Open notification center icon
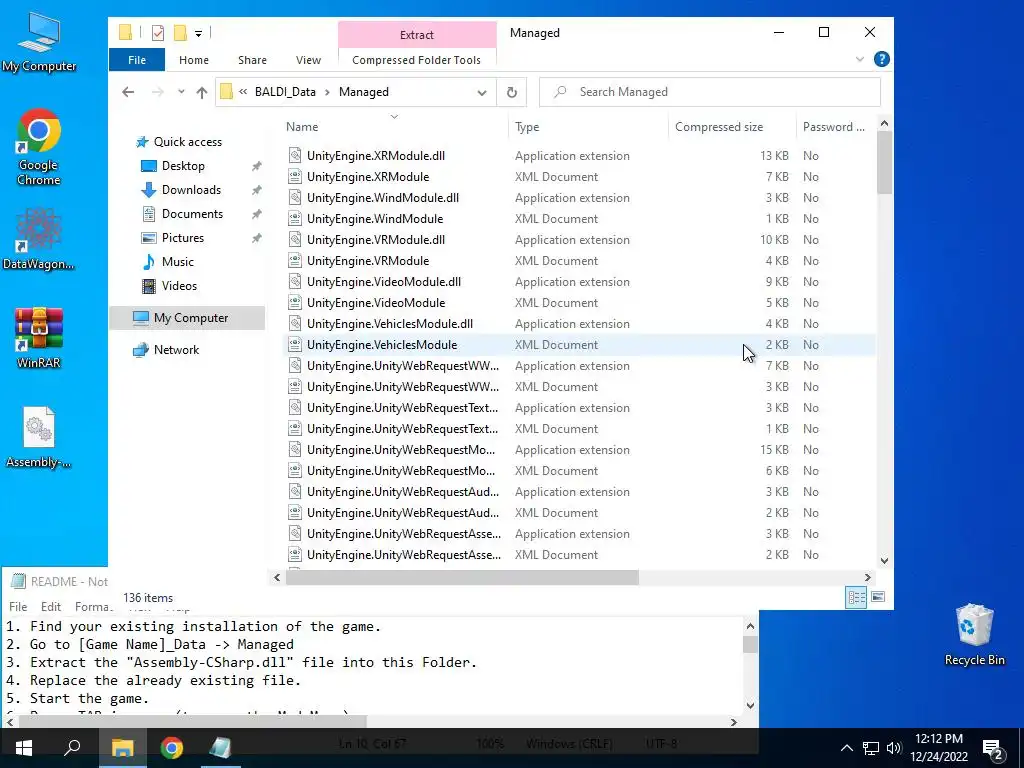 tap(993, 748)
